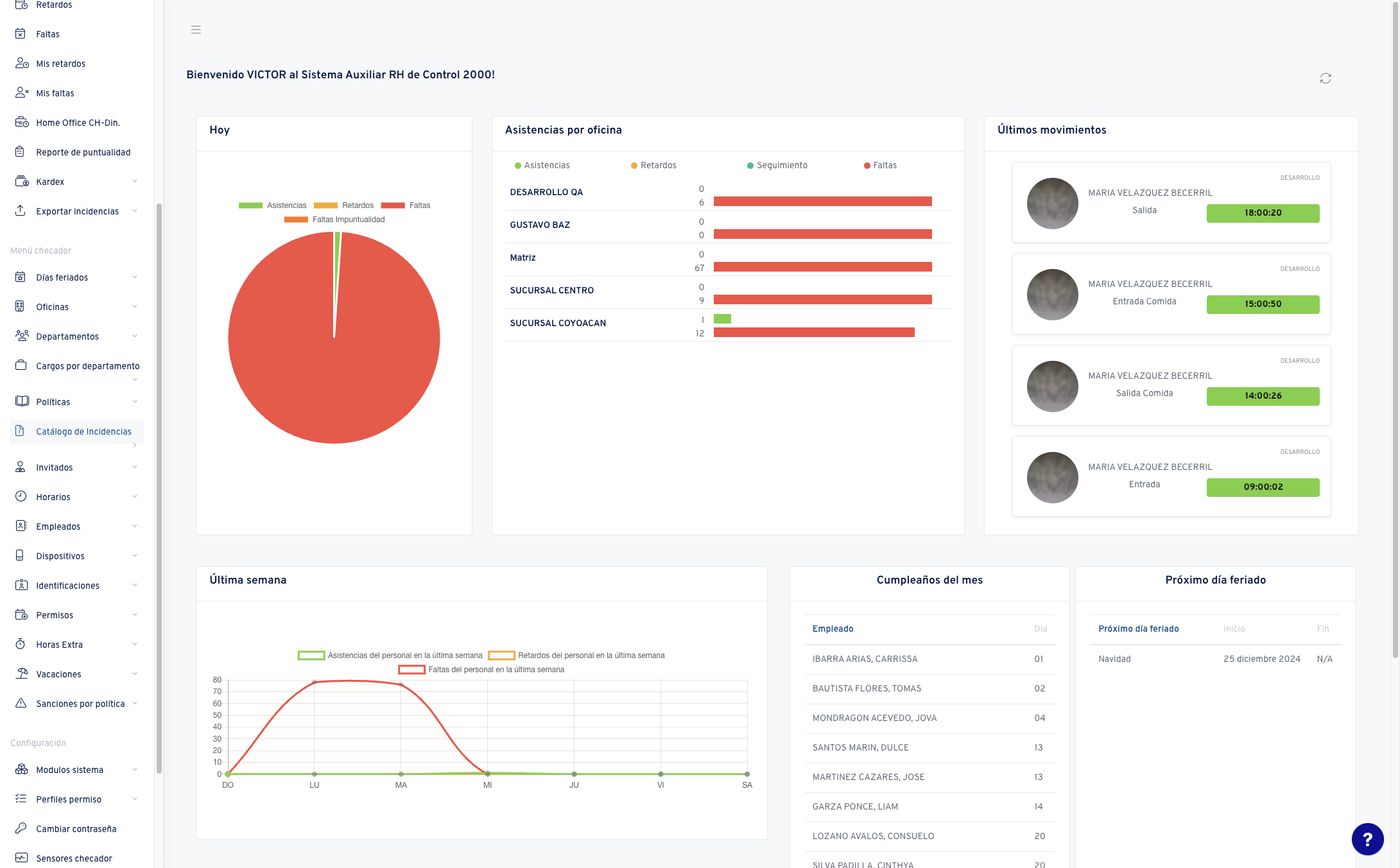Toggle Faltas legend in Asistencias por oficina
The image size is (1400, 868).
tap(880, 166)
